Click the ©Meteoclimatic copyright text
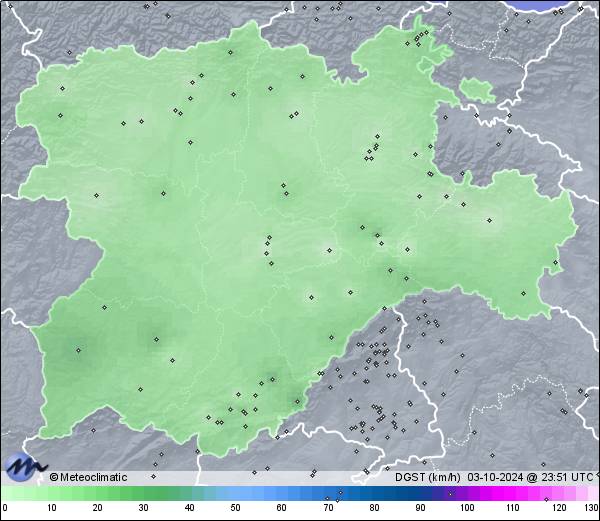This screenshot has height=521, width=600. (x=88, y=477)
